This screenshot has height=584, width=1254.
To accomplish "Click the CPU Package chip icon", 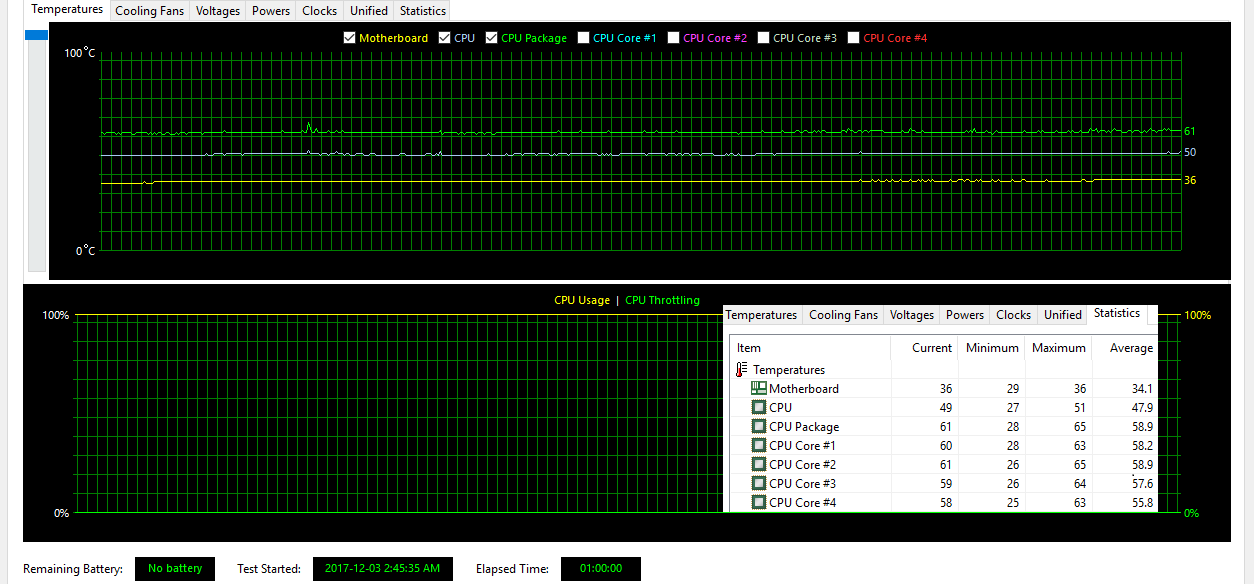I will (x=758, y=427).
